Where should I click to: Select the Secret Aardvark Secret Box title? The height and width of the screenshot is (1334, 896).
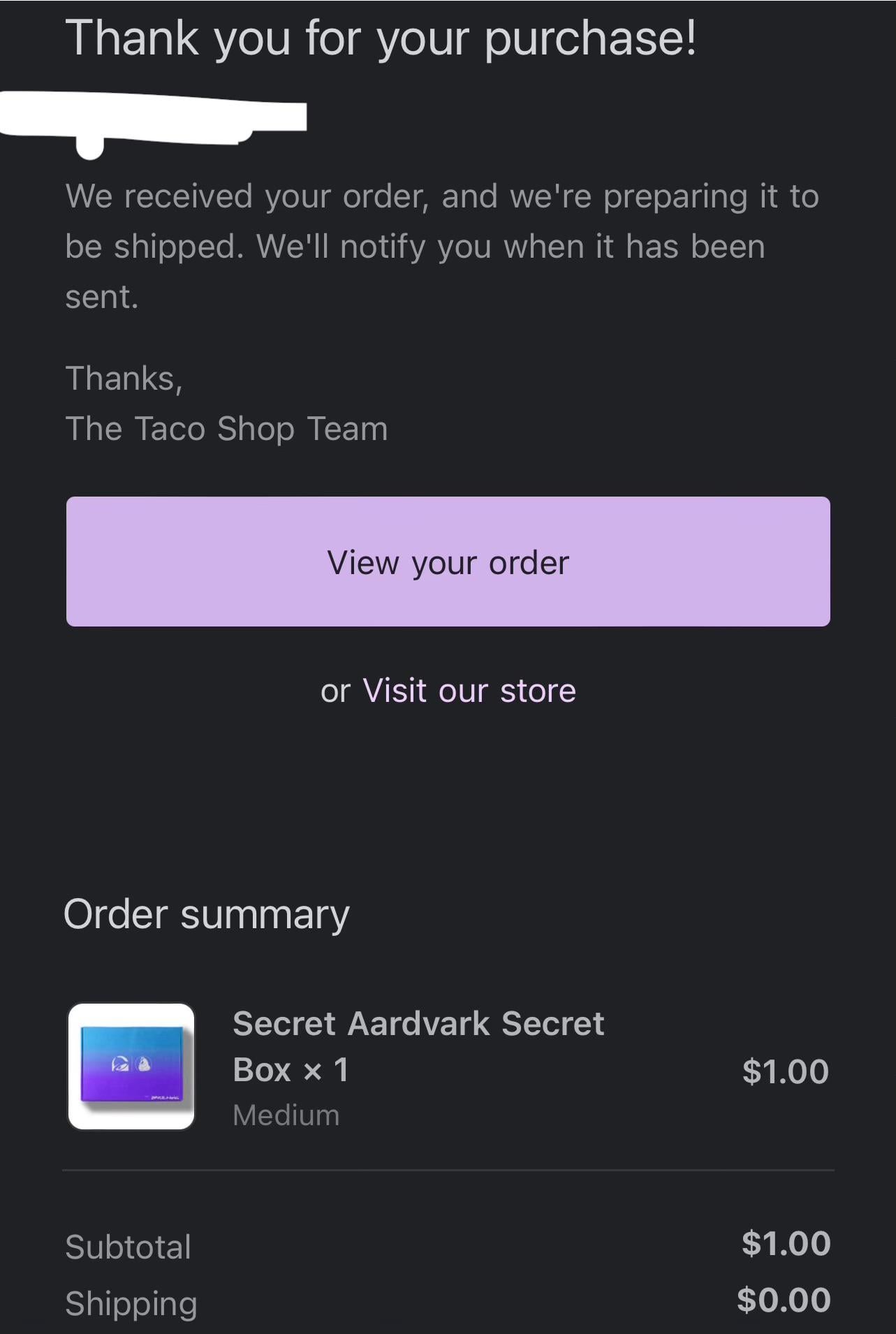418,1024
